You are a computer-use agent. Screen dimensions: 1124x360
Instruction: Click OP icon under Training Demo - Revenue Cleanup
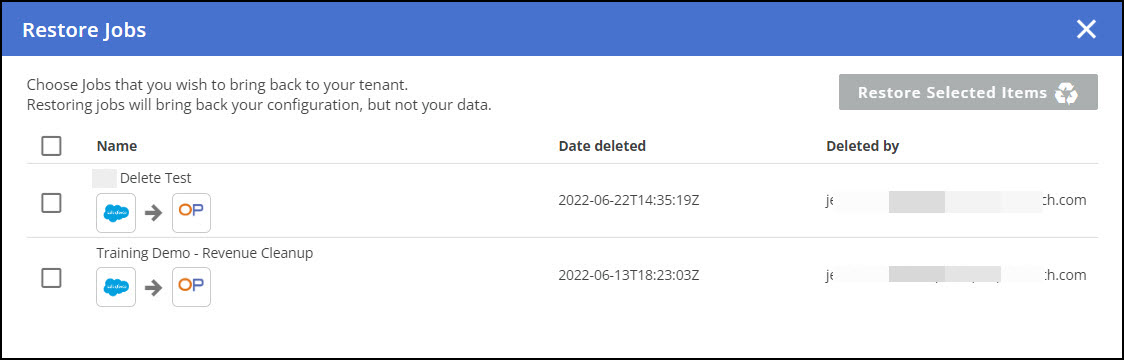click(191, 287)
